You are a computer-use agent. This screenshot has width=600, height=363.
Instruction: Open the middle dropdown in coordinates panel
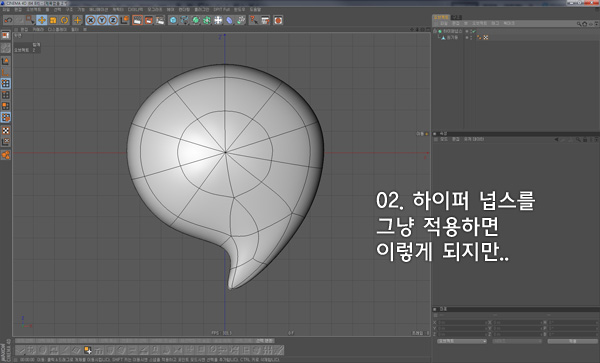click(517, 341)
